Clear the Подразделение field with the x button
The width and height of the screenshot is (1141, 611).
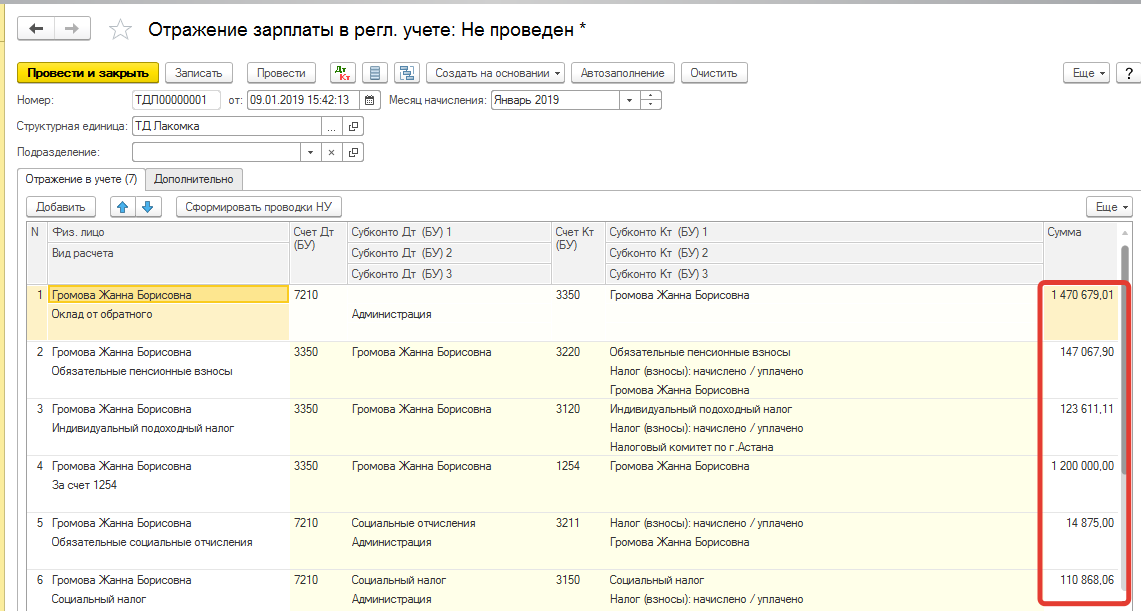(x=332, y=152)
